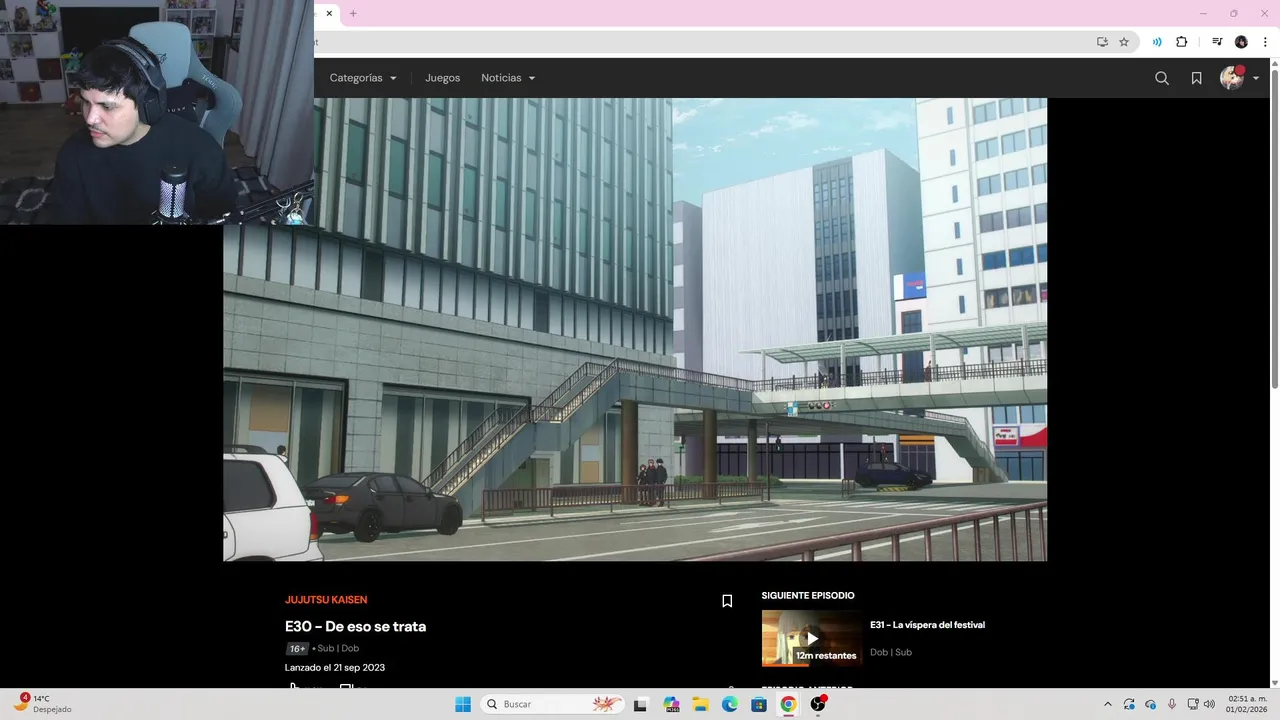This screenshot has height=720, width=1280.
Task: Open OBS Studio from the taskbar
Action: click(x=818, y=704)
